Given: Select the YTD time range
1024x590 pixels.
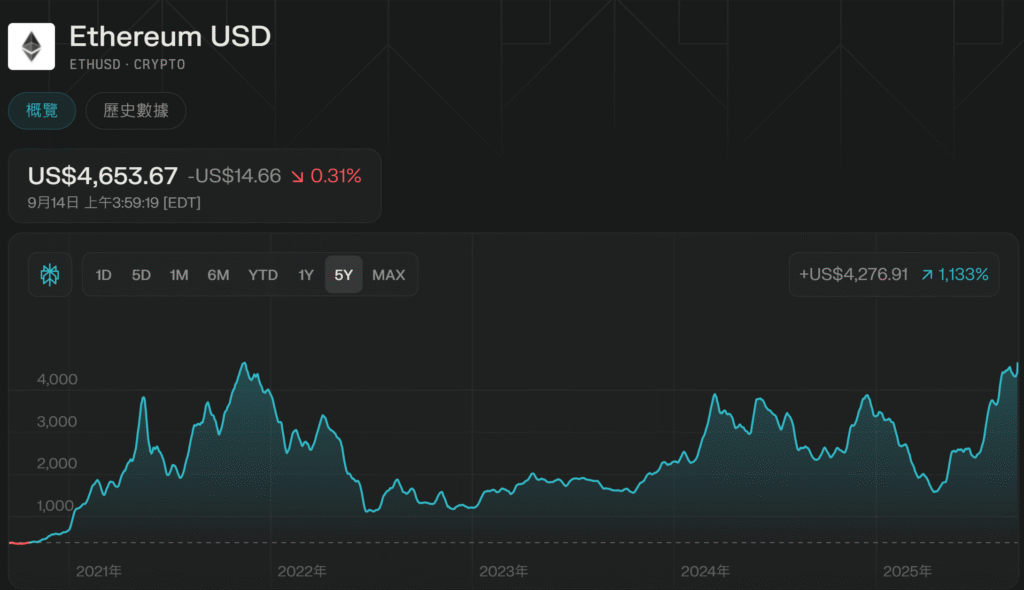Looking at the screenshot, I should click(263, 275).
